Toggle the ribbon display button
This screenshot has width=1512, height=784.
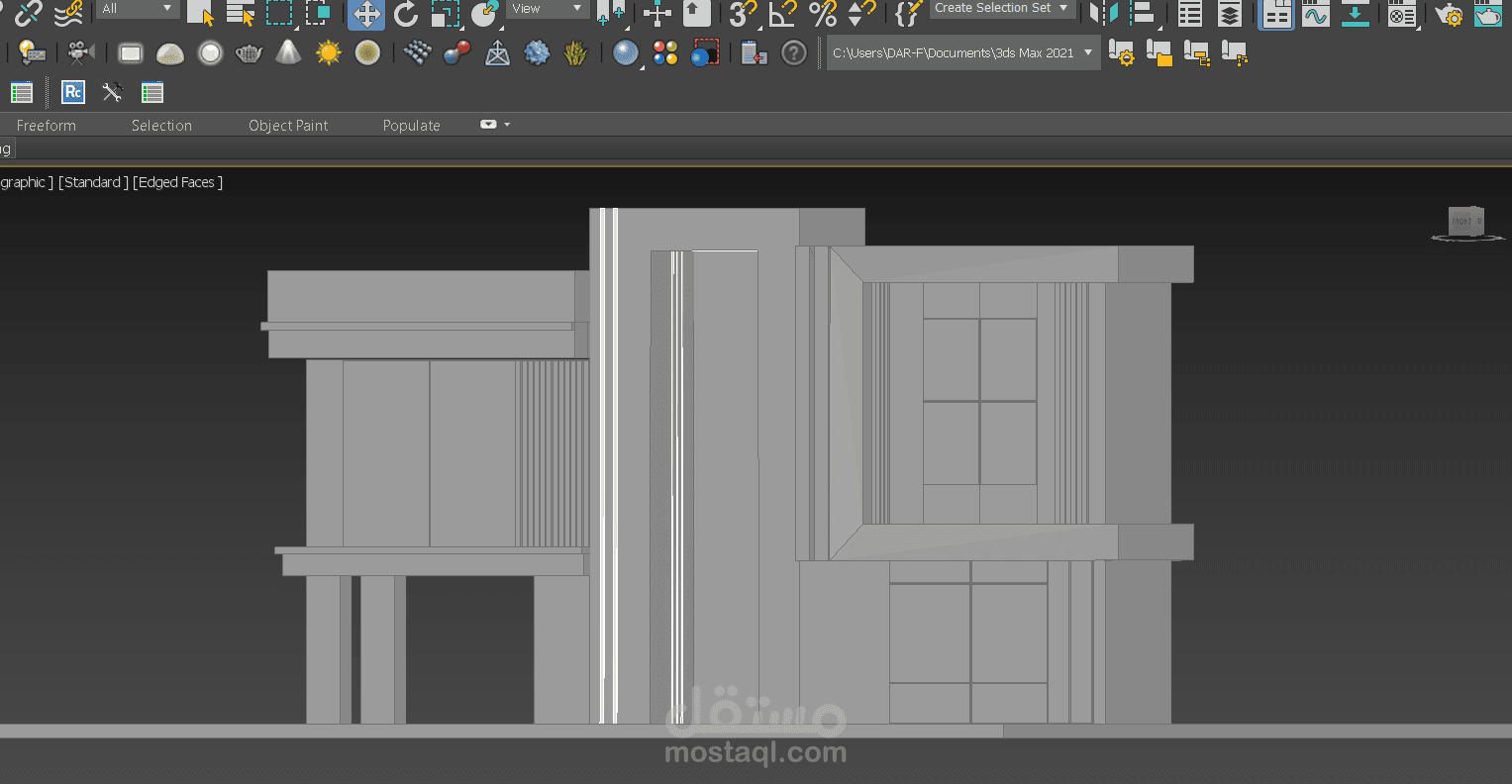click(1276, 14)
